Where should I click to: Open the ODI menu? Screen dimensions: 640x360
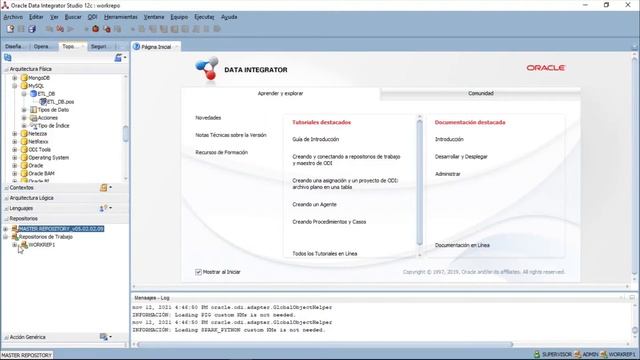pyautogui.click(x=93, y=17)
